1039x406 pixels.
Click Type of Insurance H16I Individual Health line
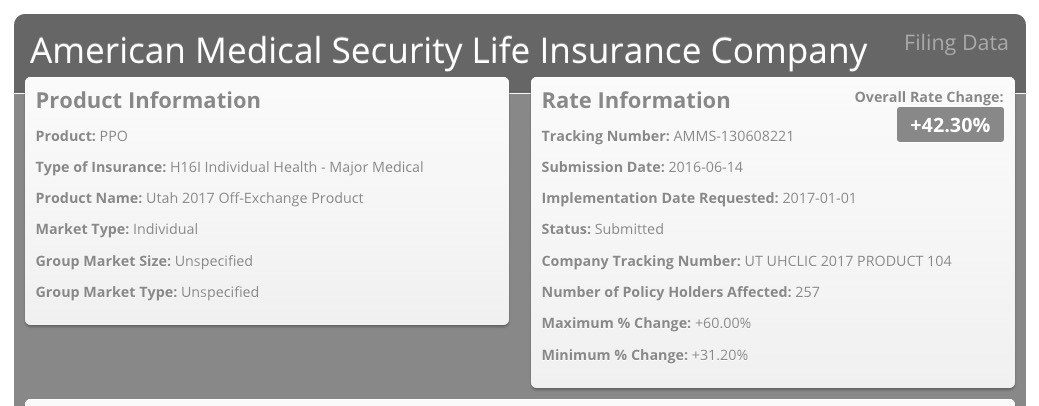click(229, 167)
